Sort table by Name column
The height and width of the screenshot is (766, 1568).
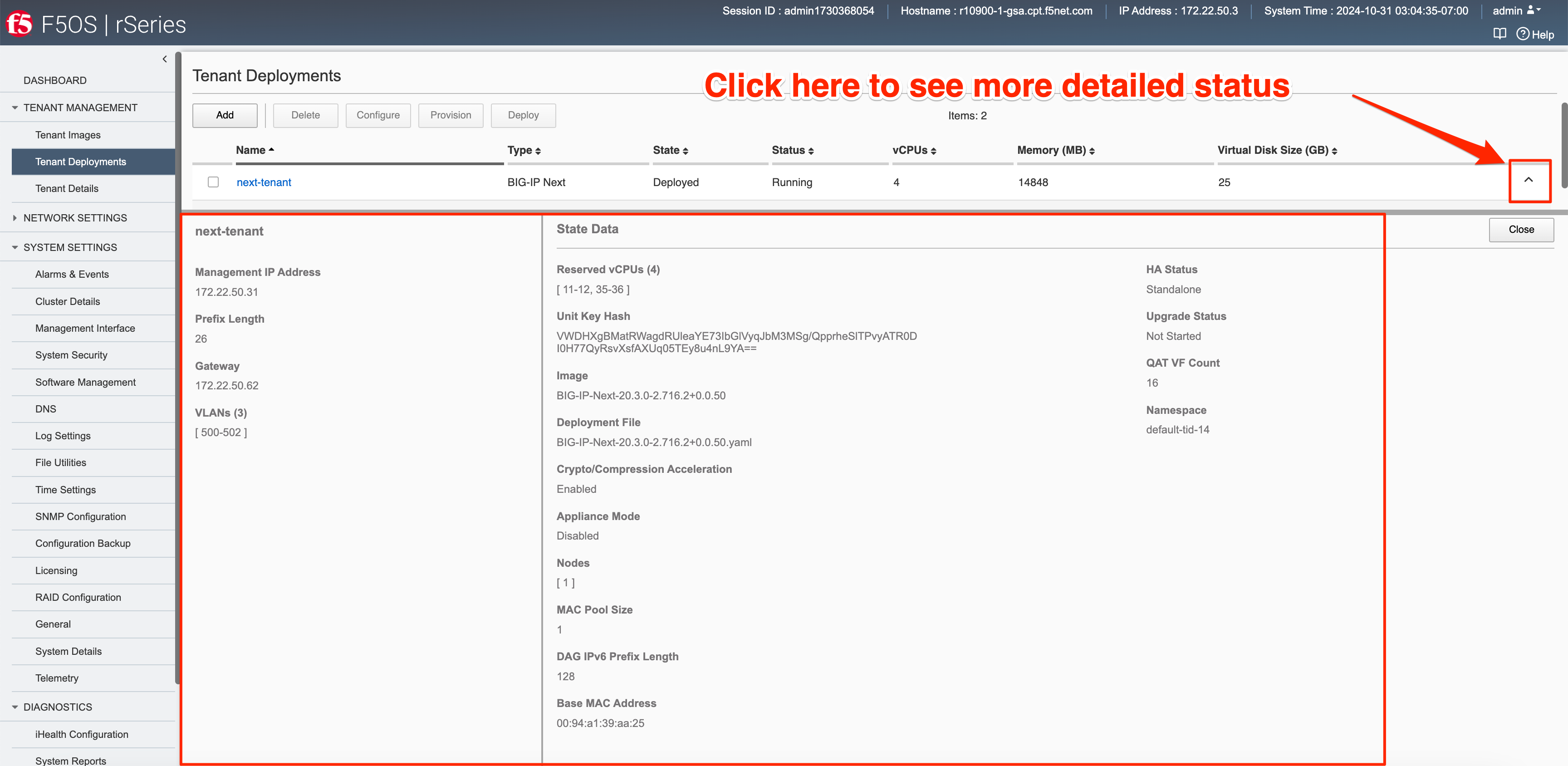pos(255,150)
